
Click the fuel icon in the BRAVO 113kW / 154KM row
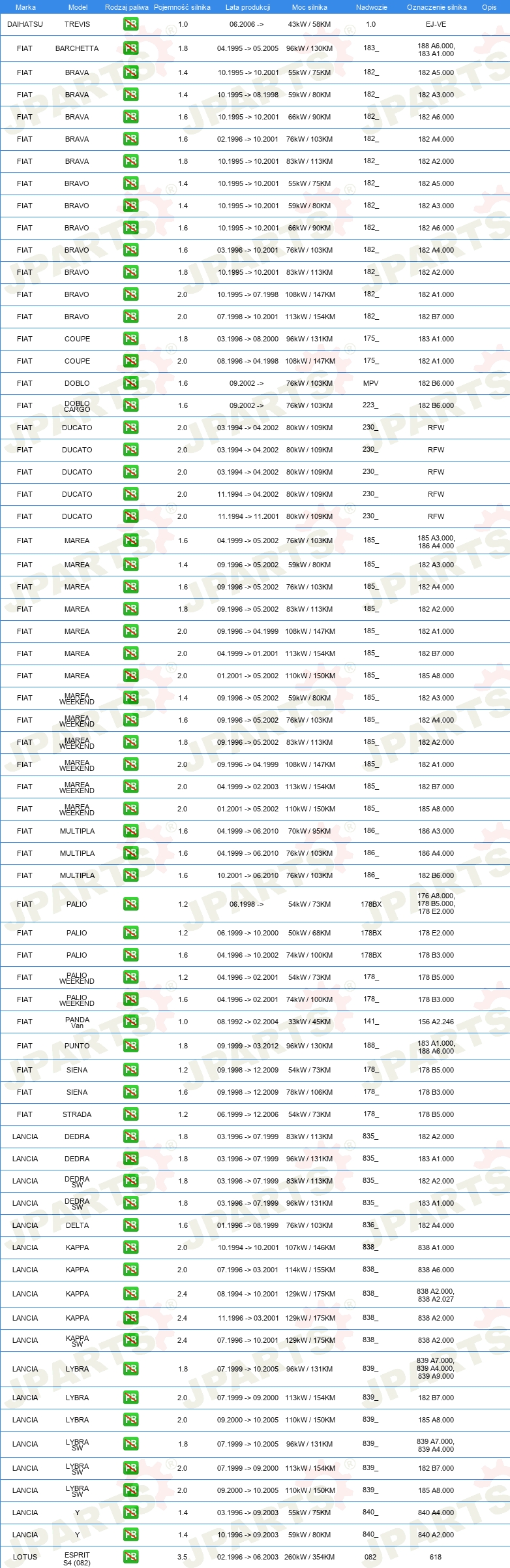(131, 317)
